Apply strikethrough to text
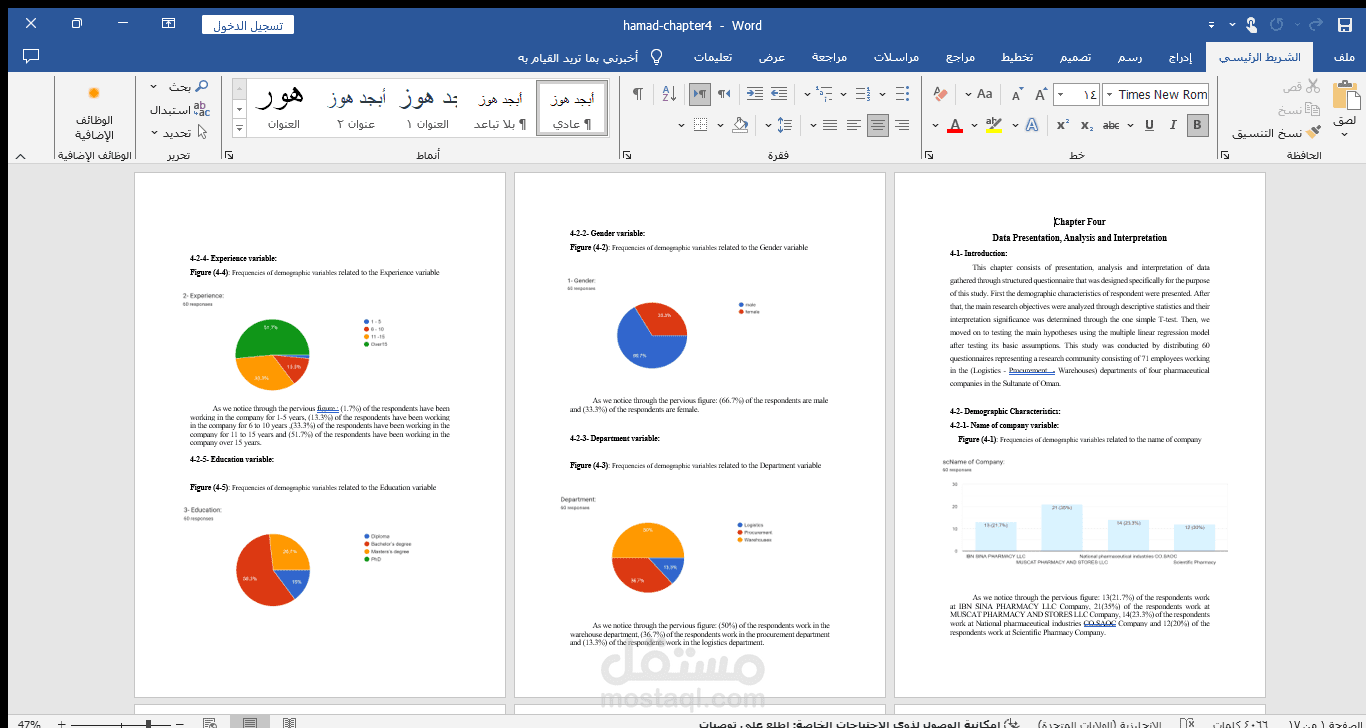This screenshot has width=1366, height=728. pyautogui.click(x=1111, y=125)
